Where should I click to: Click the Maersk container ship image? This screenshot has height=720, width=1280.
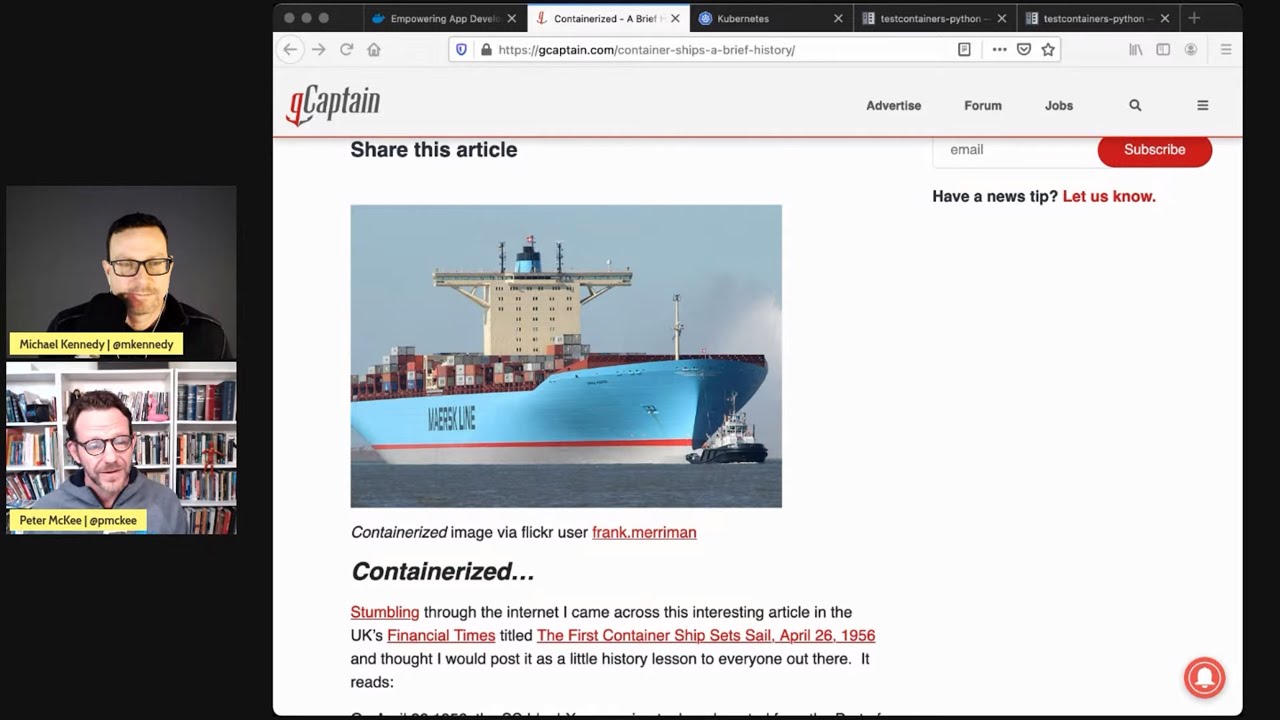[x=566, y=356]
